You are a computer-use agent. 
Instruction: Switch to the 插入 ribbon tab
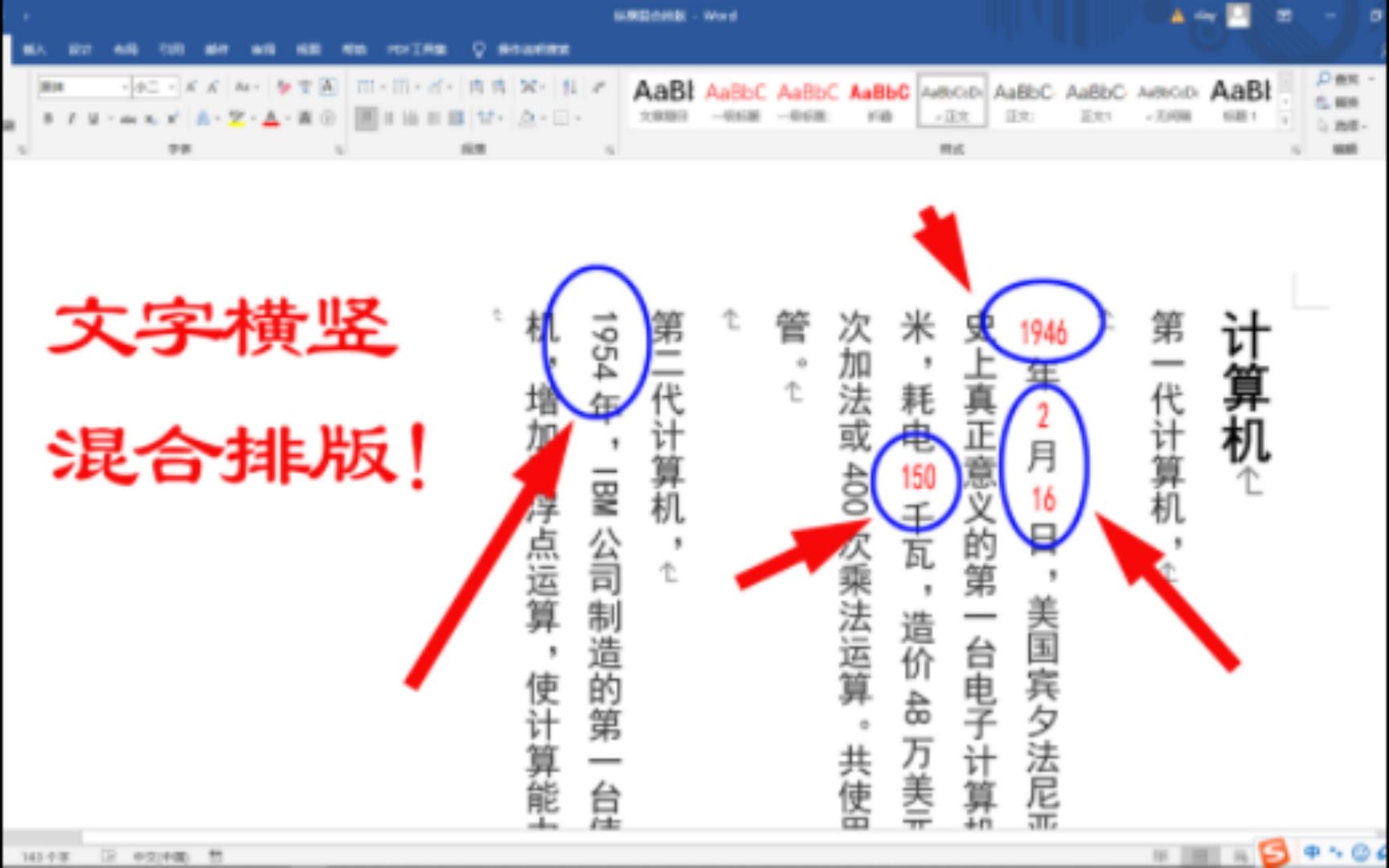pos(36,50)
